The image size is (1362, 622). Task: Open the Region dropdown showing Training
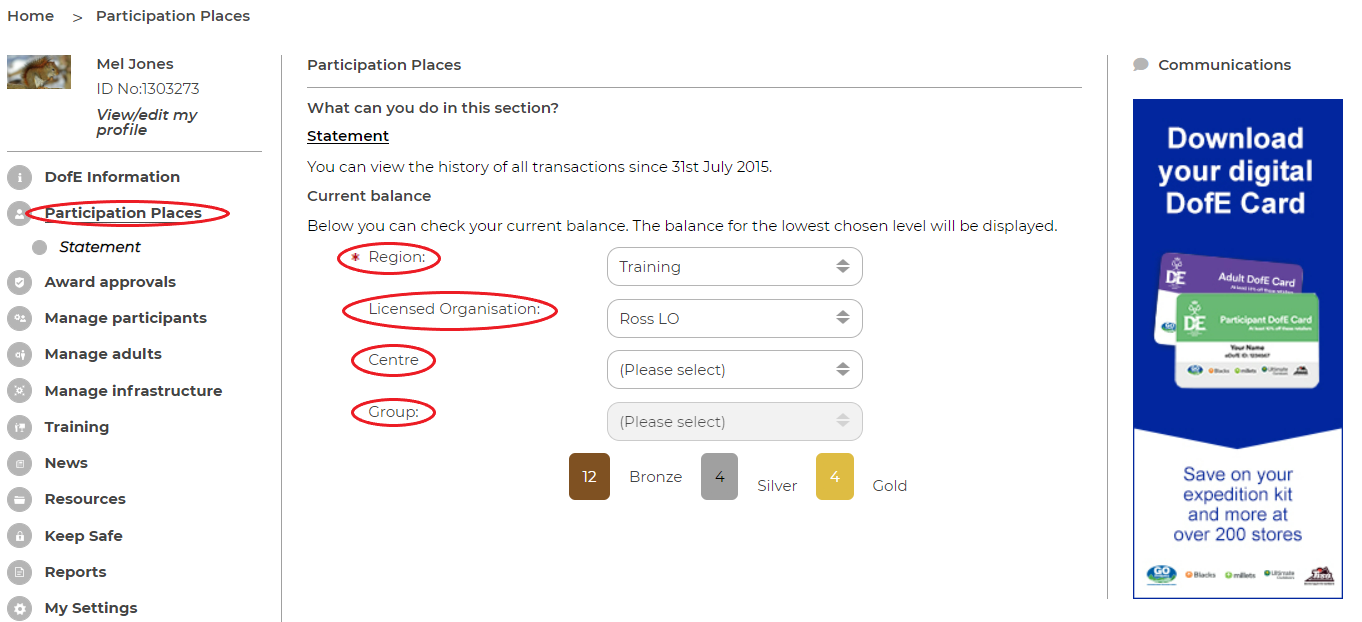[735, 267]
